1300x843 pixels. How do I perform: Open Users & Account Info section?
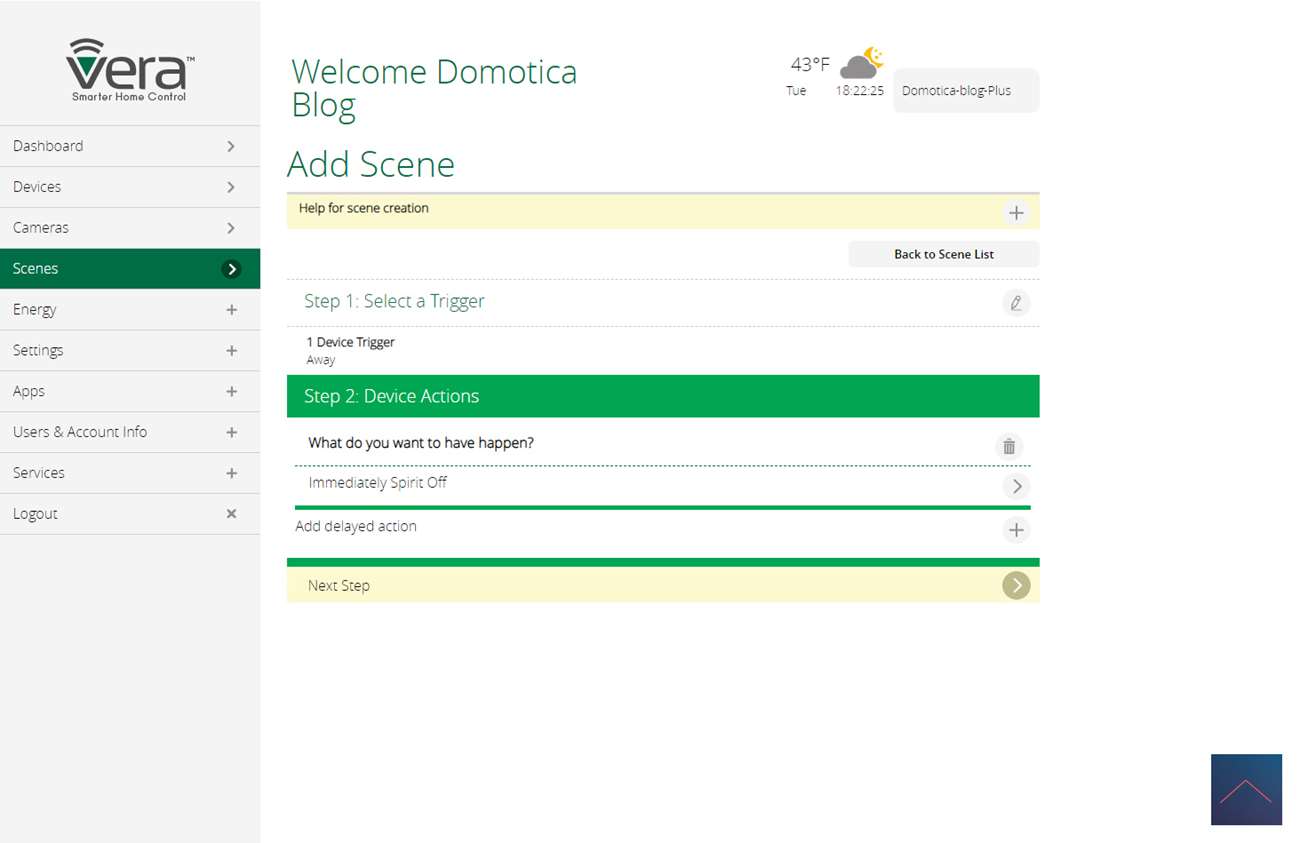tap(129, 432)
